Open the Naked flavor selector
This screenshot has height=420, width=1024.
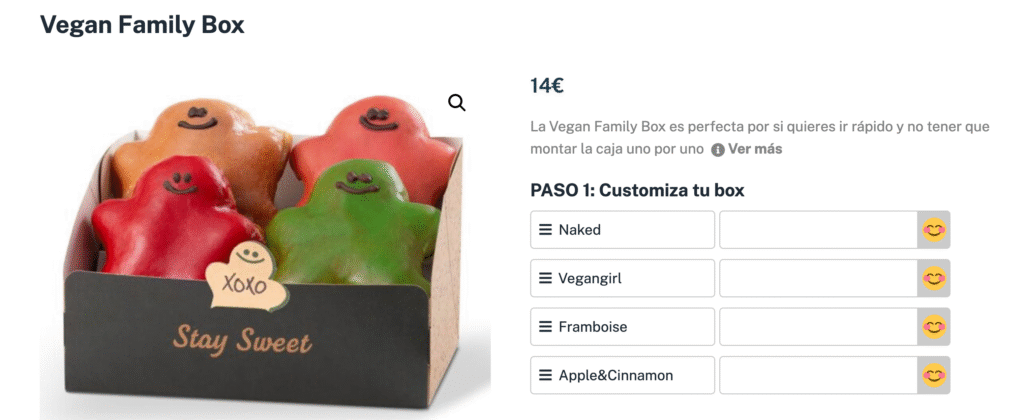[x=622, y=230]
